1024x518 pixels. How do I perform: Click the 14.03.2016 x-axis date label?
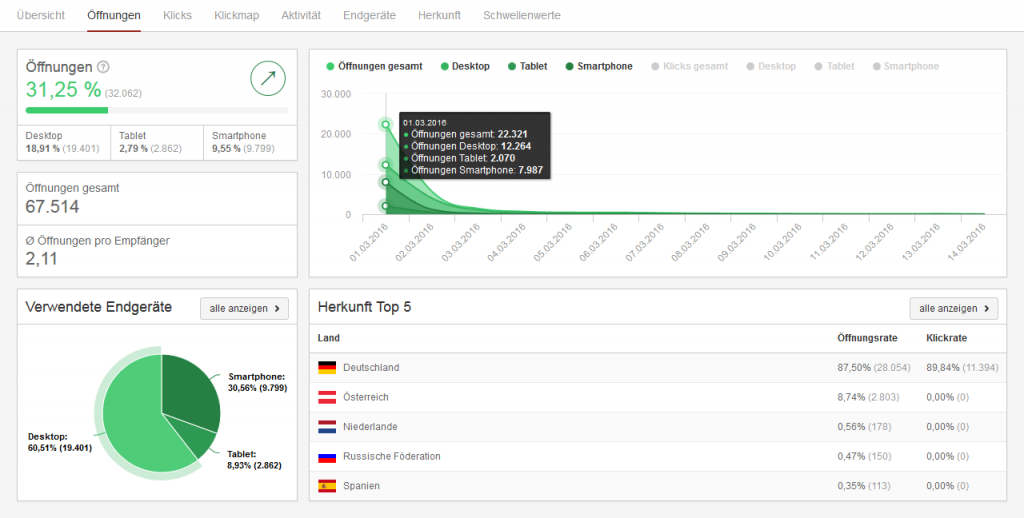[968, 242]
